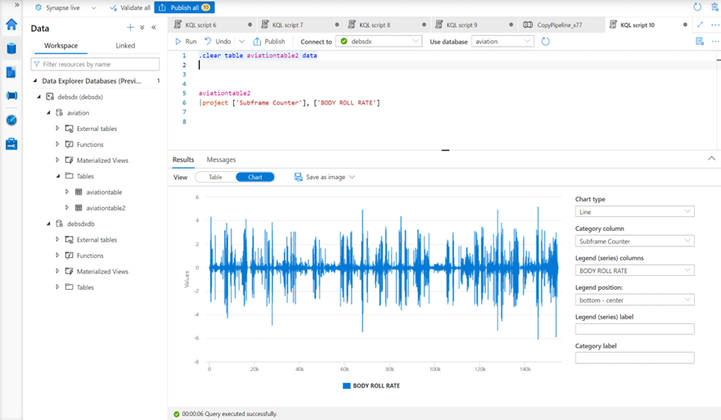
Task: Select the aviationtable table icon
Action: [79, 192]
